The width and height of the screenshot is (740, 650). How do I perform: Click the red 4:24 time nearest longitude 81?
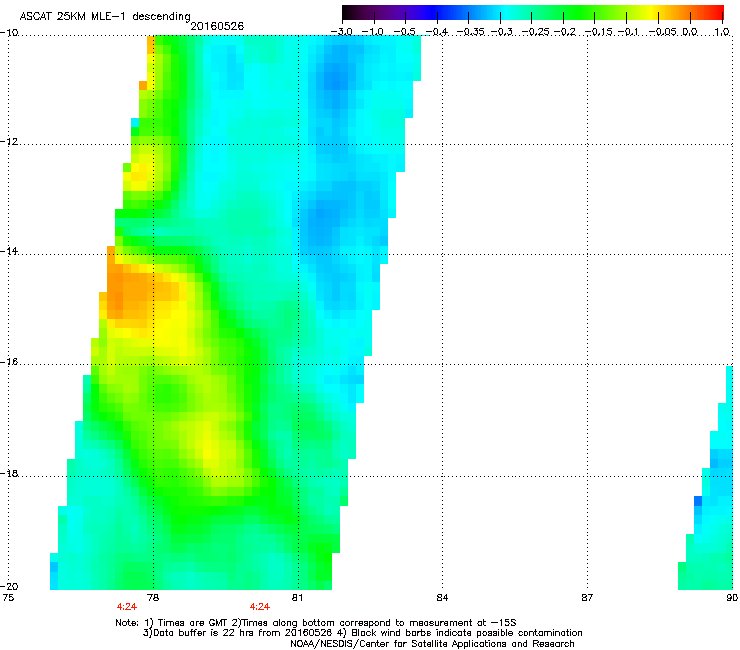pos(260,607)
